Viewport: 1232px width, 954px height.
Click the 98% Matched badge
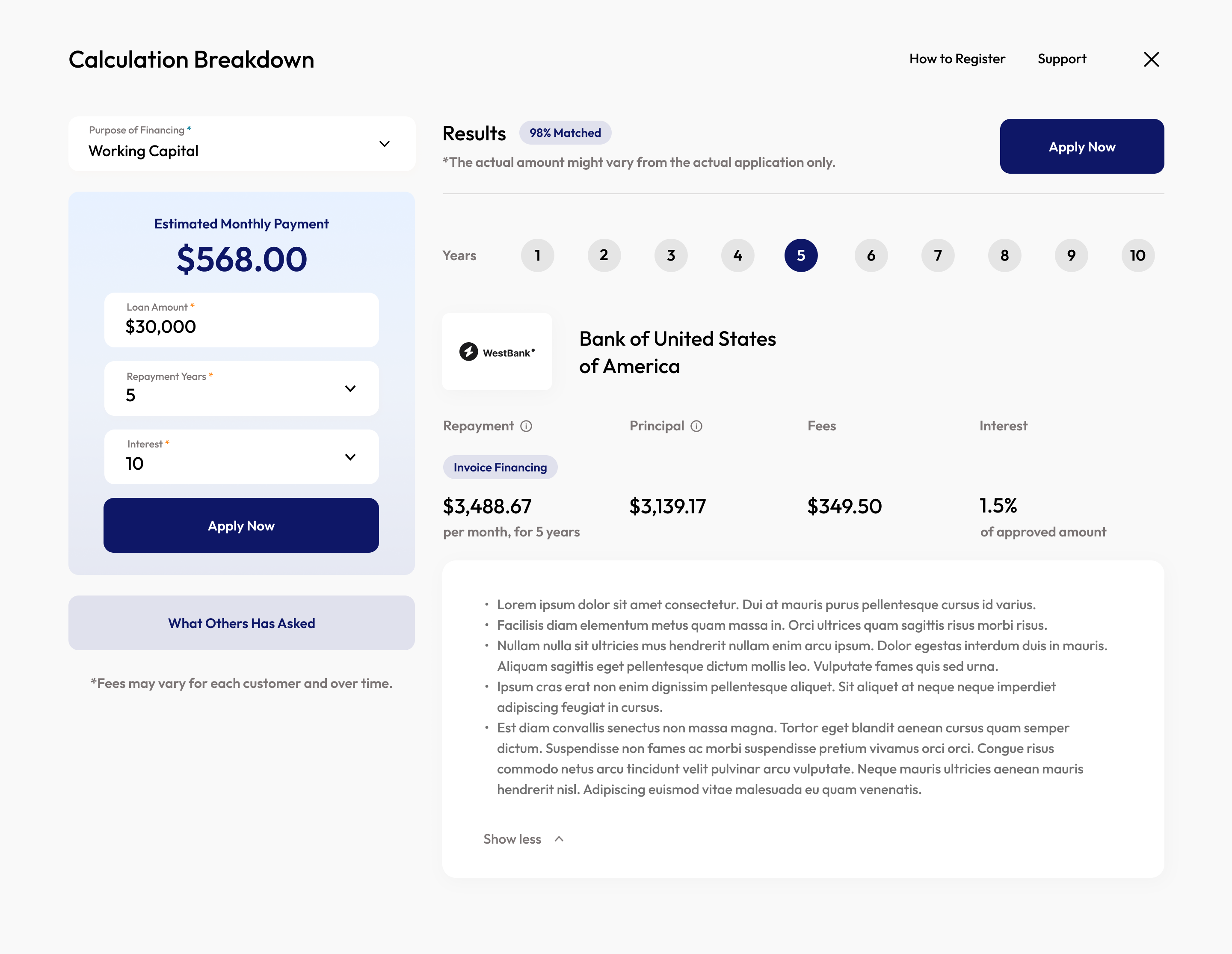tap(565, 133)
